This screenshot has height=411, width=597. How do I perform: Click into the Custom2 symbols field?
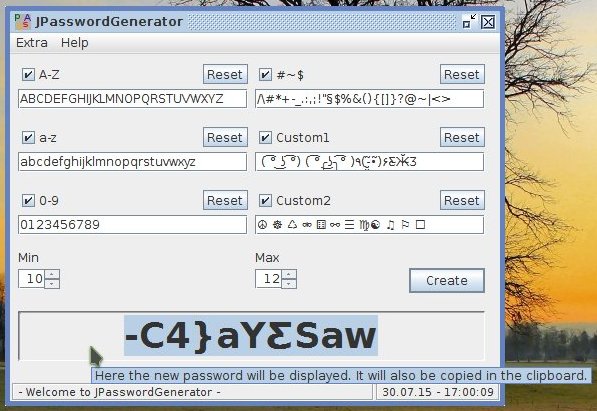click(x=370, y=225)
